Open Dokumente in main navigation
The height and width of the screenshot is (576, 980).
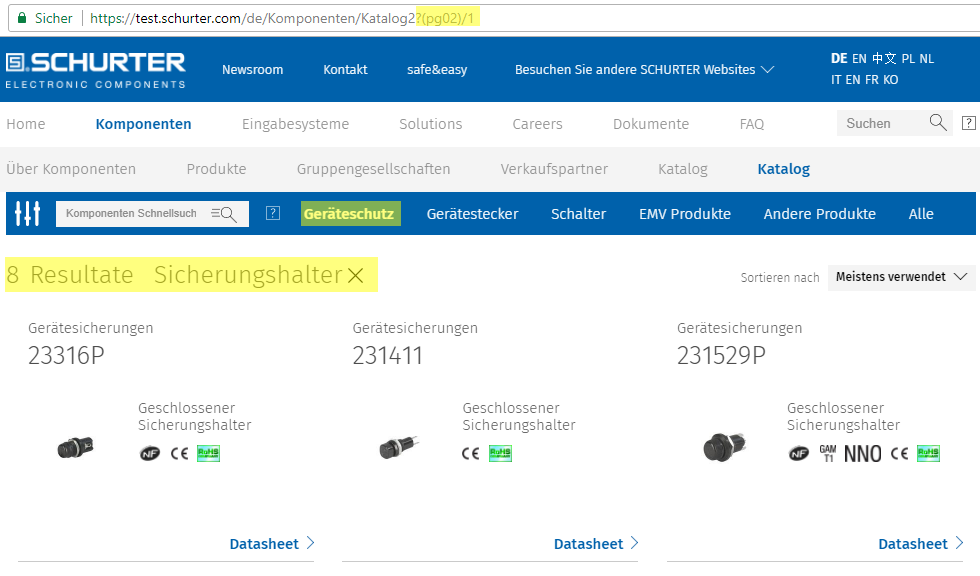[x=651, y=124]
